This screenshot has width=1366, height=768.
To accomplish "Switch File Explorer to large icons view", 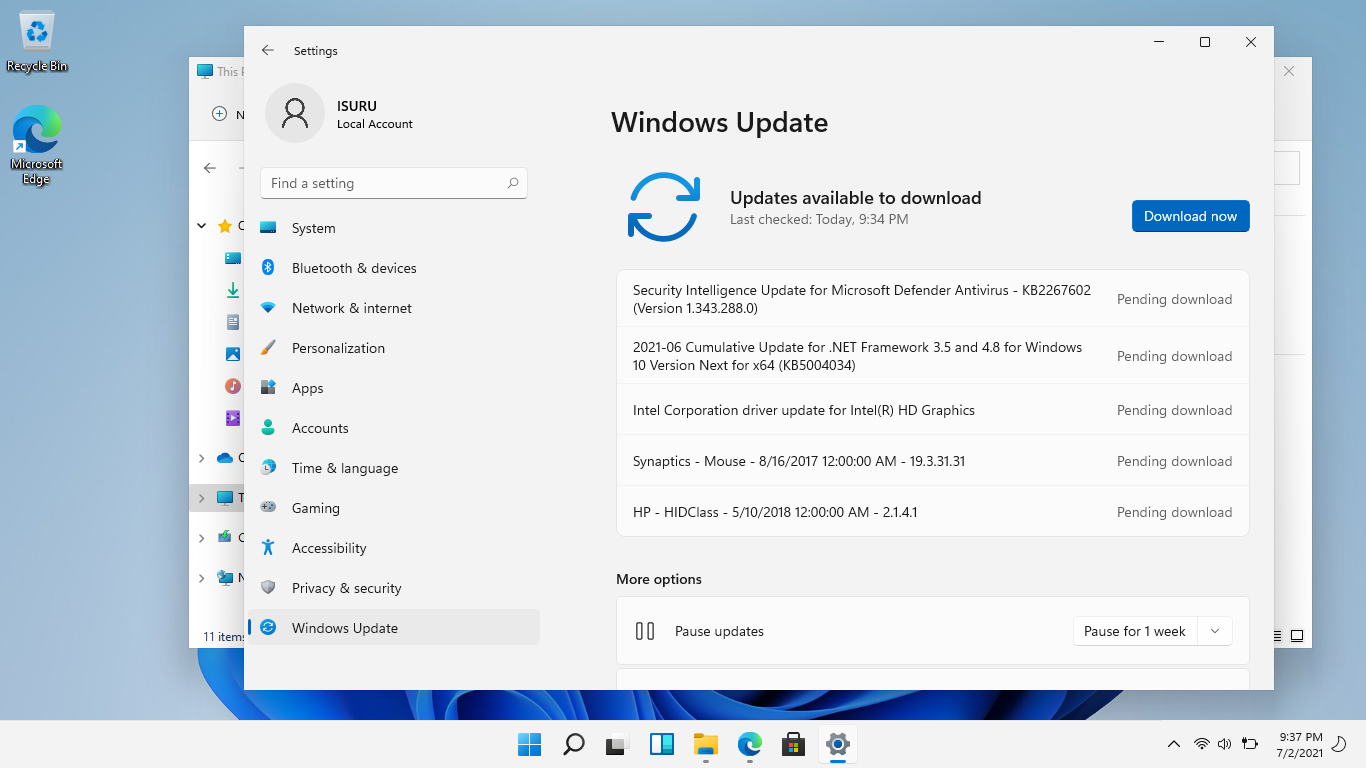I will pos(1297,635).
